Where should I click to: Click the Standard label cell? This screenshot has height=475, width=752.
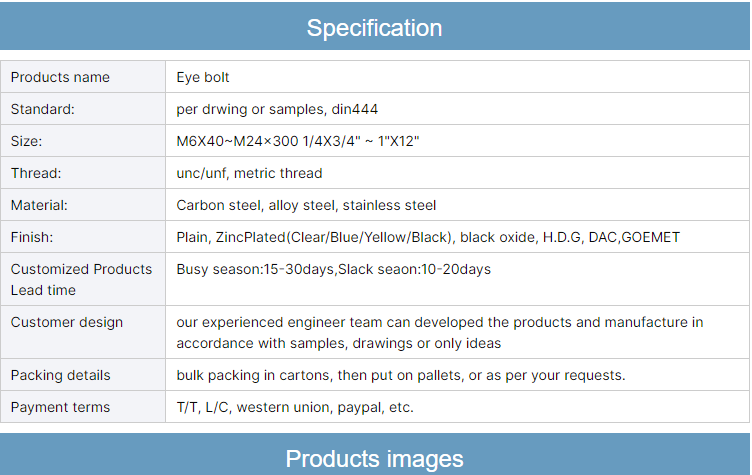click(43, 109)
